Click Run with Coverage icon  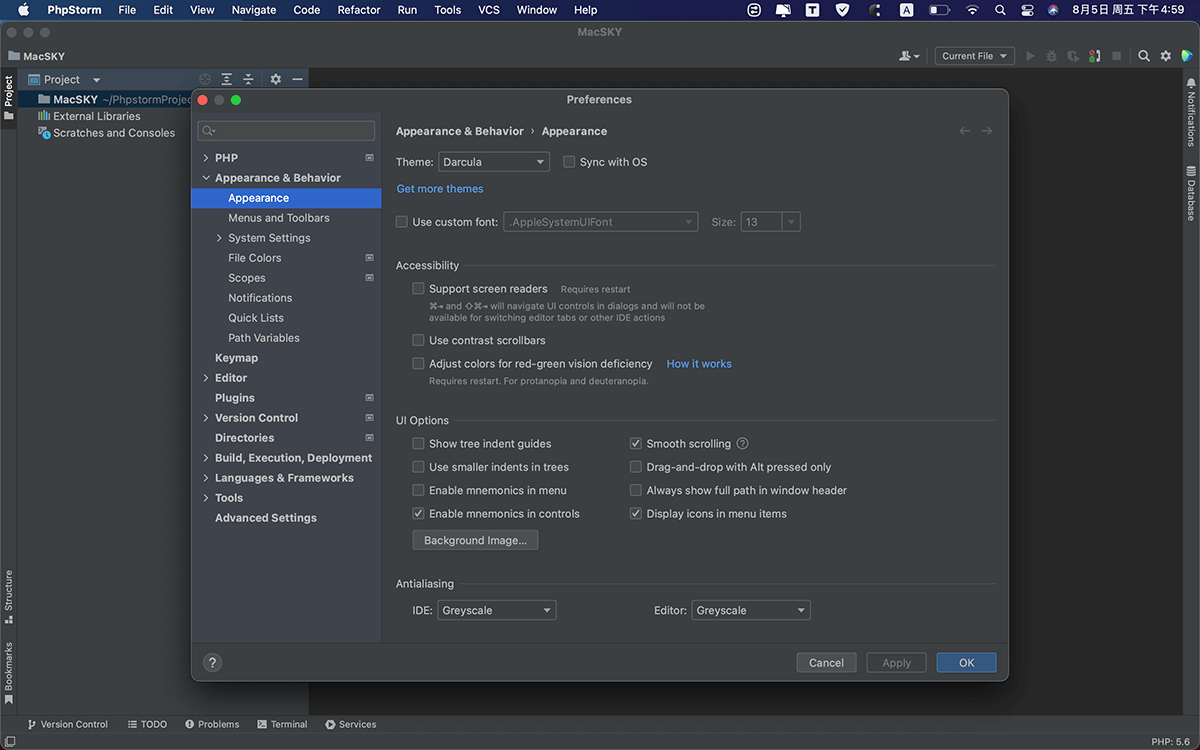tap(1073, 56)
